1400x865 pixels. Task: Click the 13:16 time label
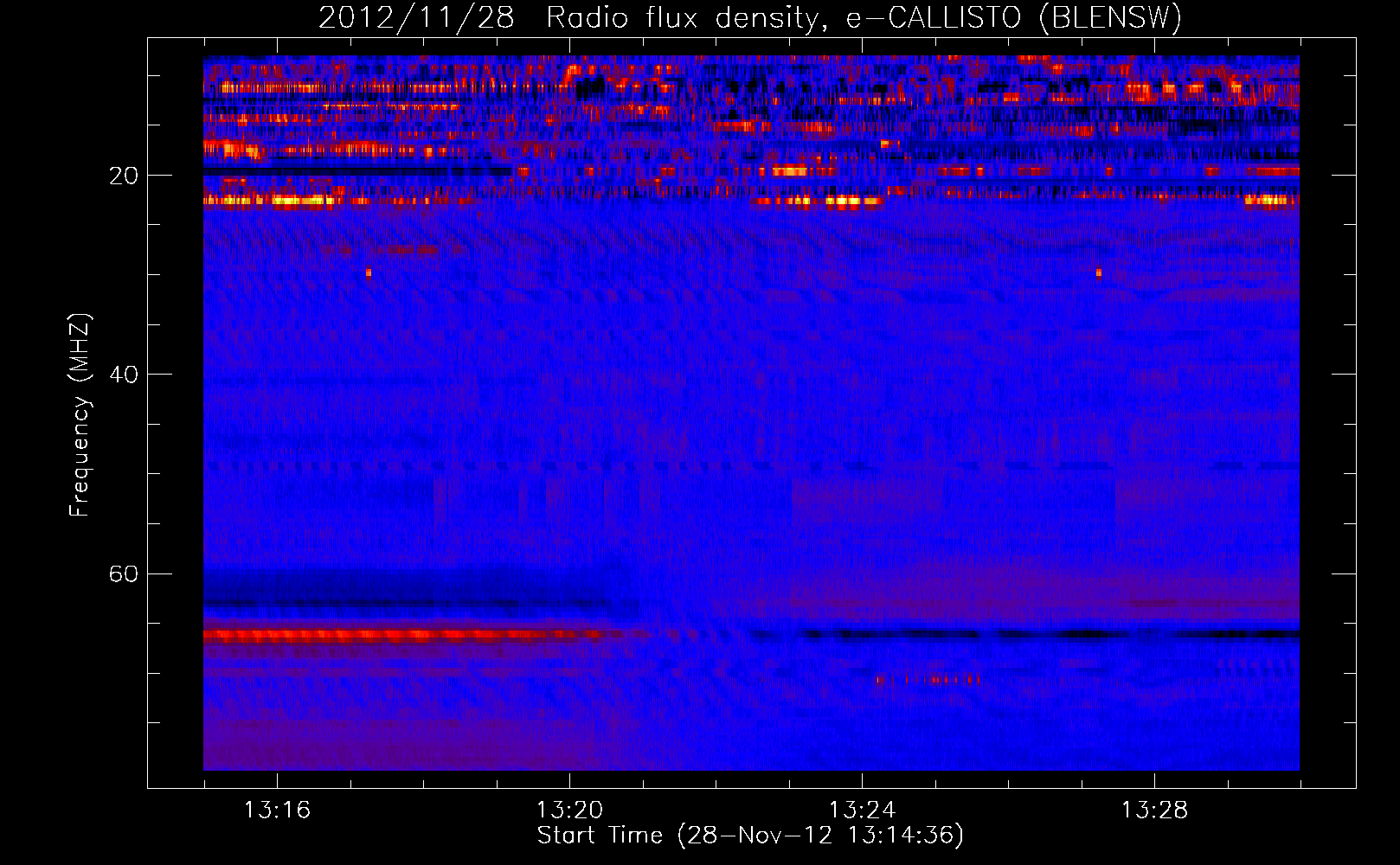[x=277, y=810]
